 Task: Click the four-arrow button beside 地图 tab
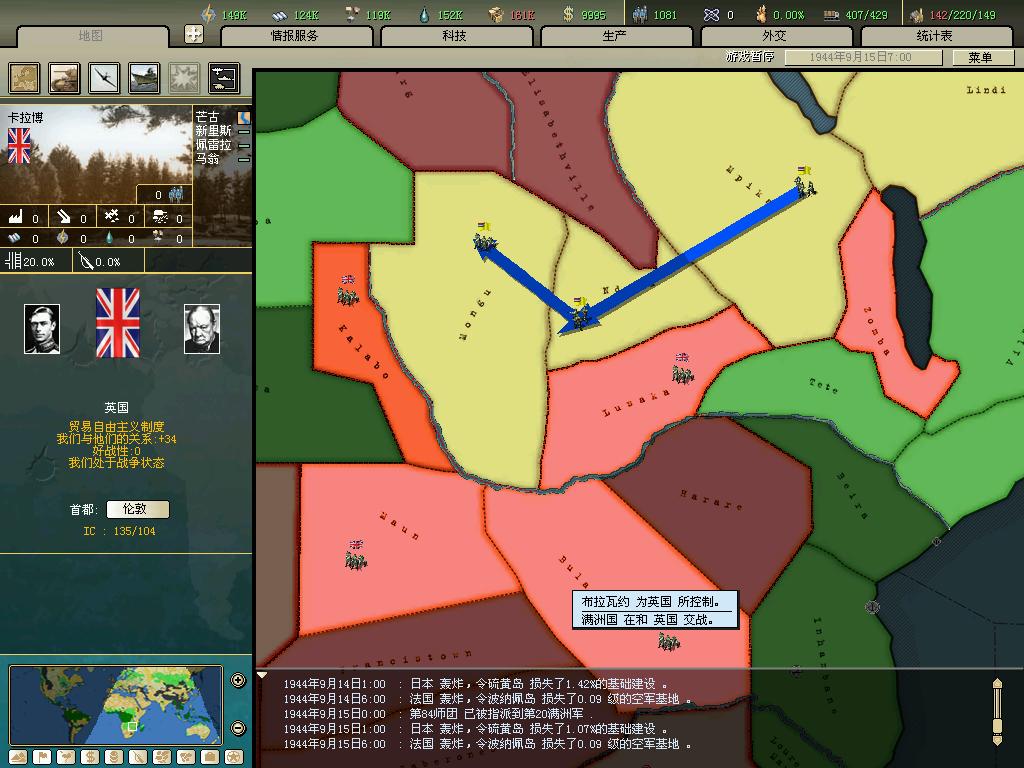(194, 34)
